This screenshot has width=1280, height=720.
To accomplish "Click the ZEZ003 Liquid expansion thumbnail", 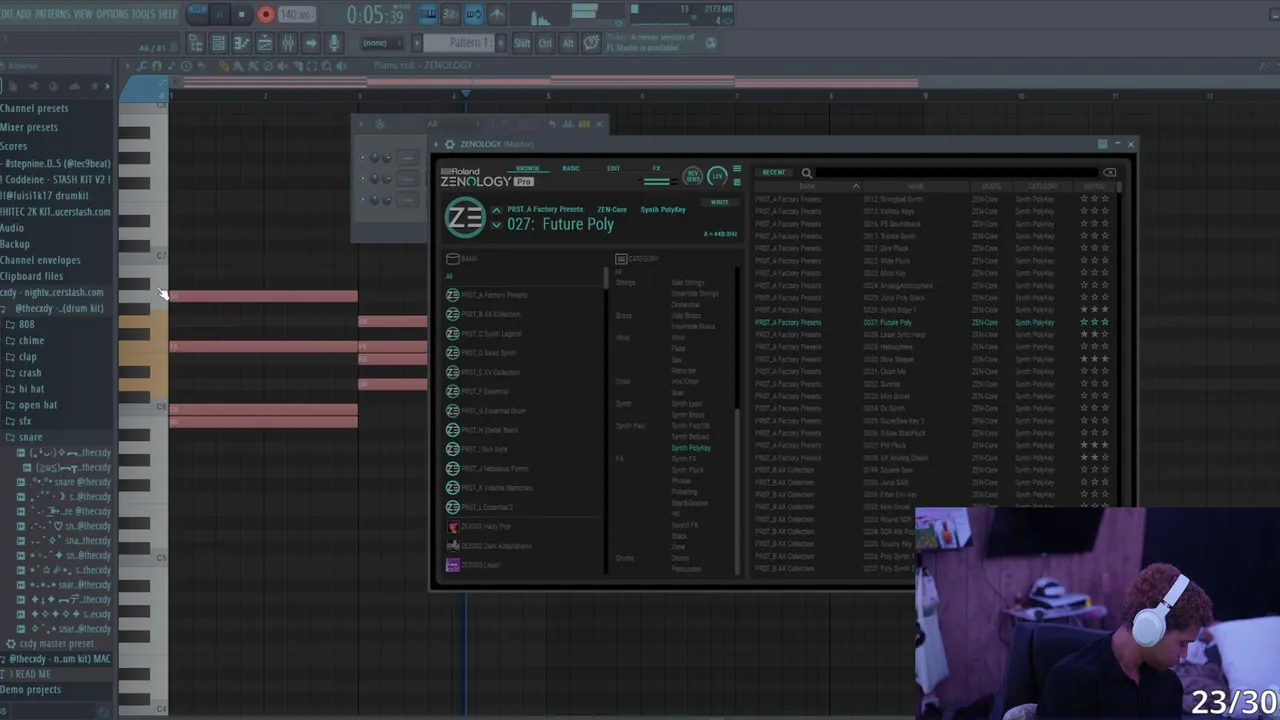I will (453, 565).
